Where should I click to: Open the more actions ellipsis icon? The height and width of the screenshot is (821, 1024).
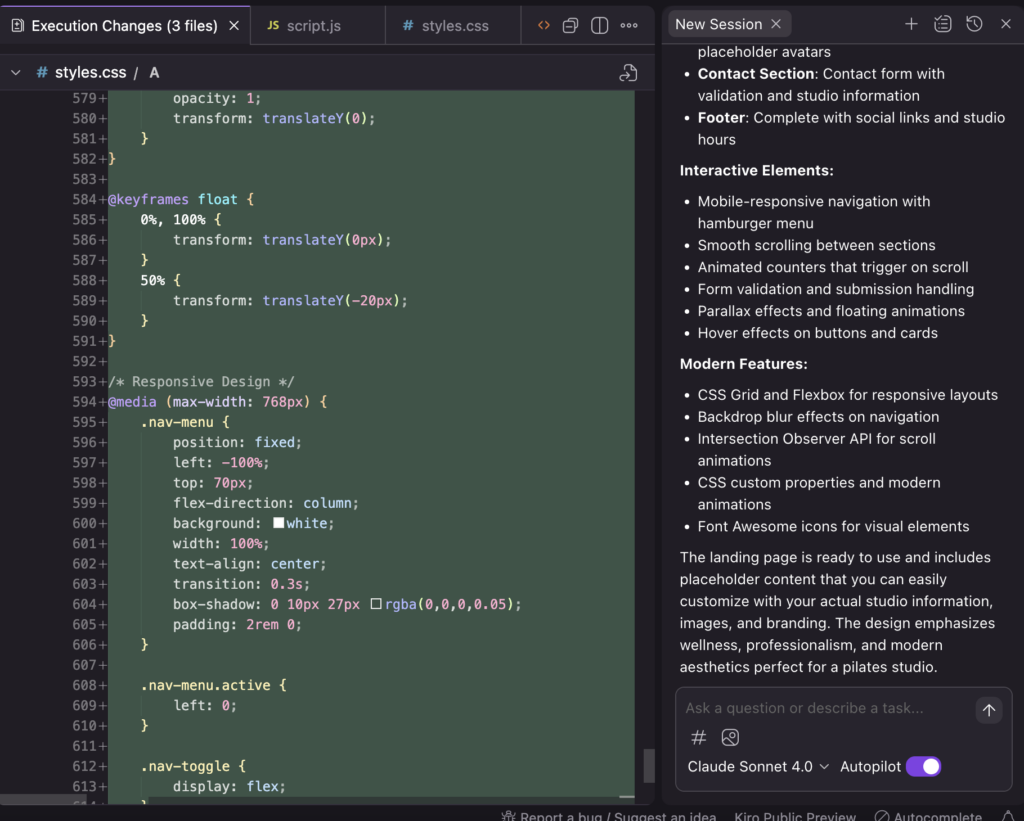pyautogui.click(x=629, y=23)
